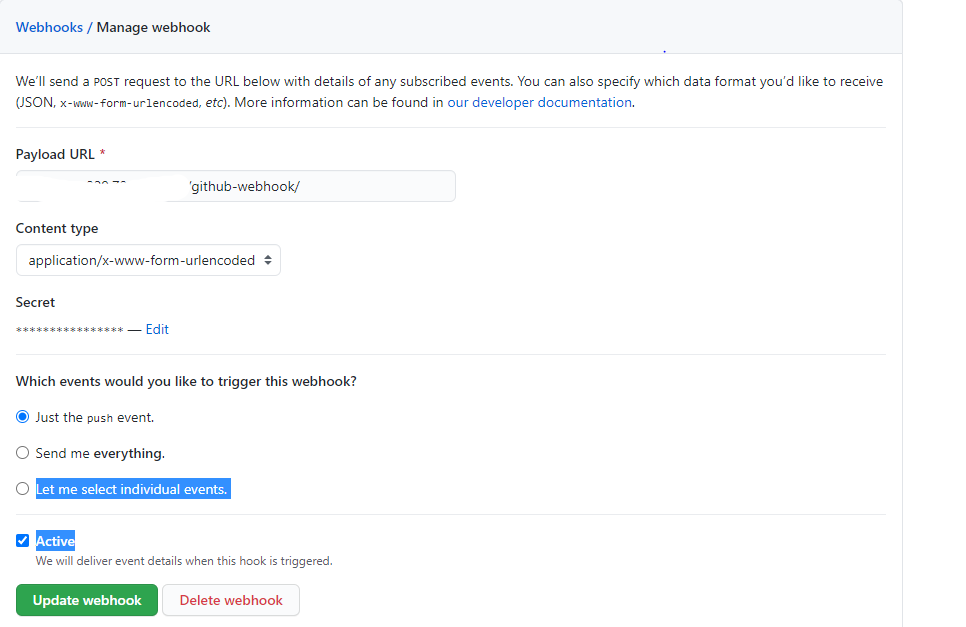Select the Just the push event radio button
This screenshot has height=627, width=966.
coord(23,417)
